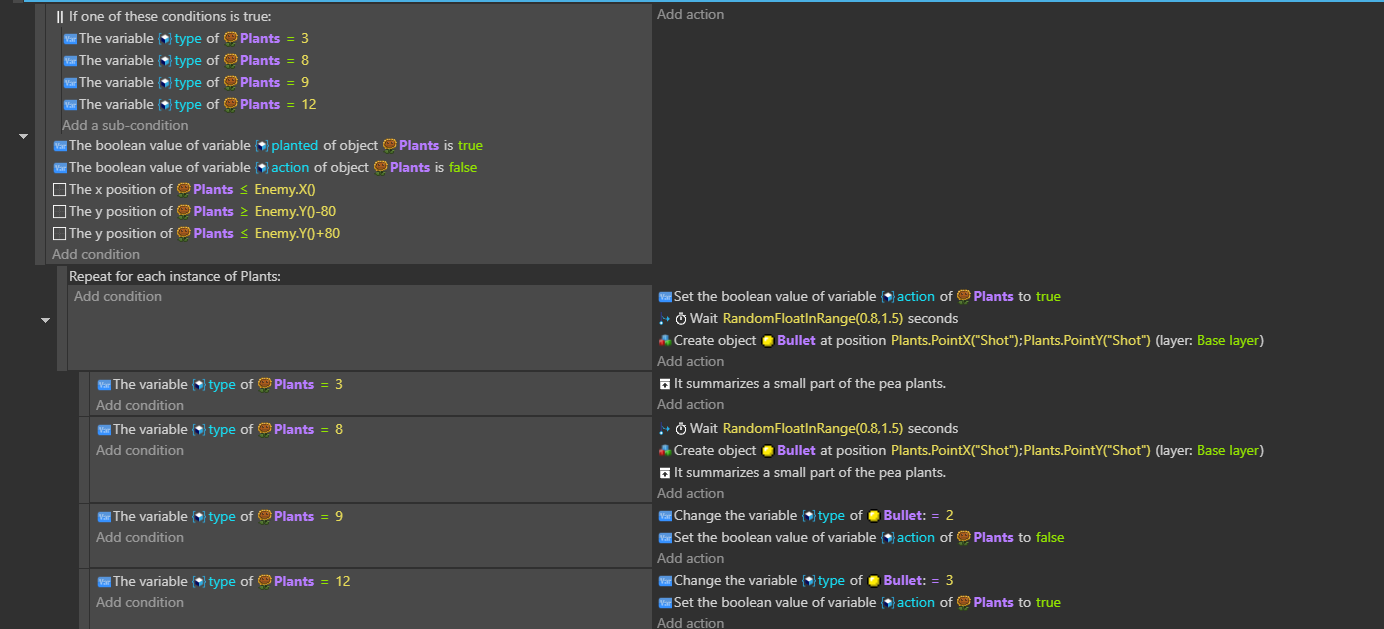Click the position icon of the Enemy.Y()-80 condition

pos(59,212)
